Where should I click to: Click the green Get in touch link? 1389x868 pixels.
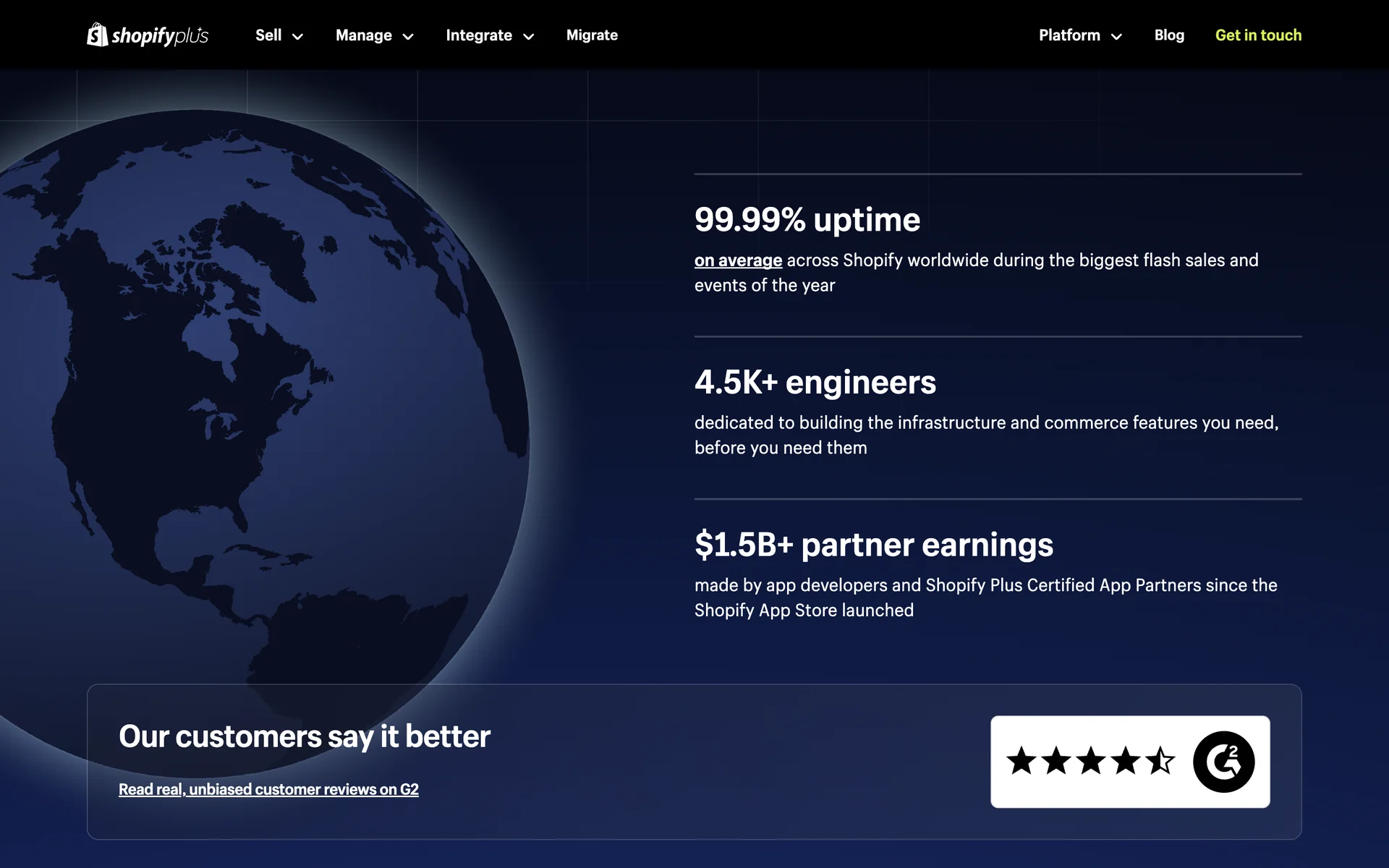click(x=1258, y=35)
